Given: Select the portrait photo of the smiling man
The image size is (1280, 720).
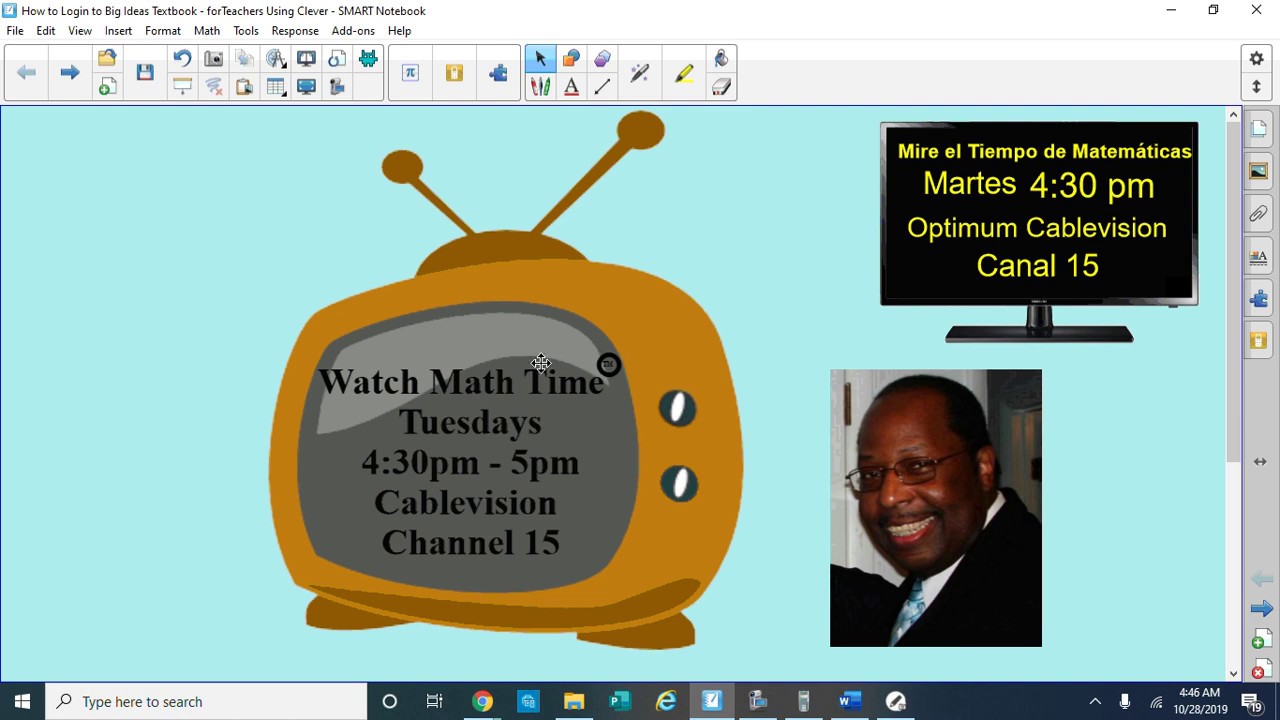Looking at the screenshot, I should (x=936, y=508).
